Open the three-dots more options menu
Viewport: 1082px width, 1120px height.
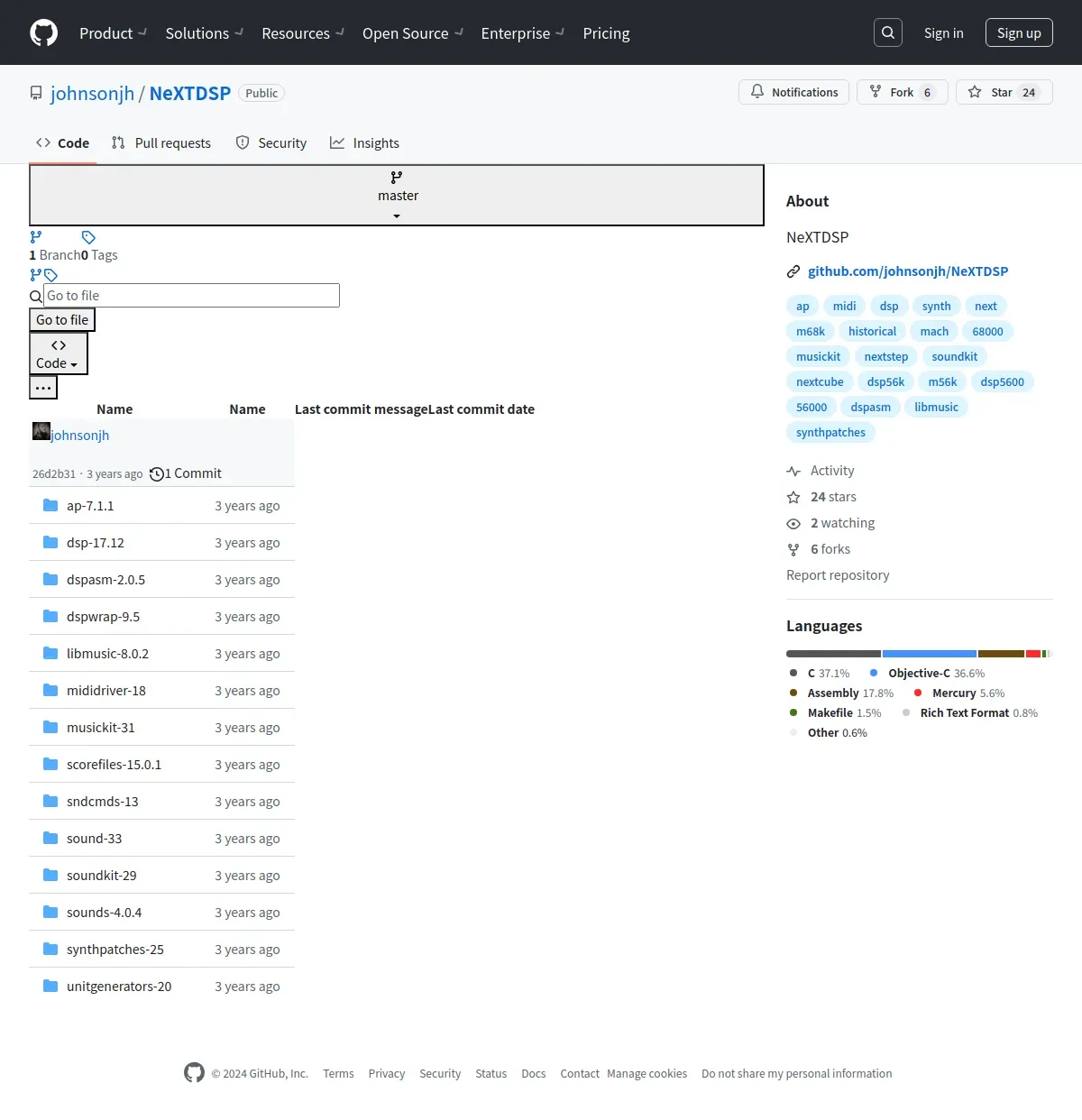click(43, 388)
